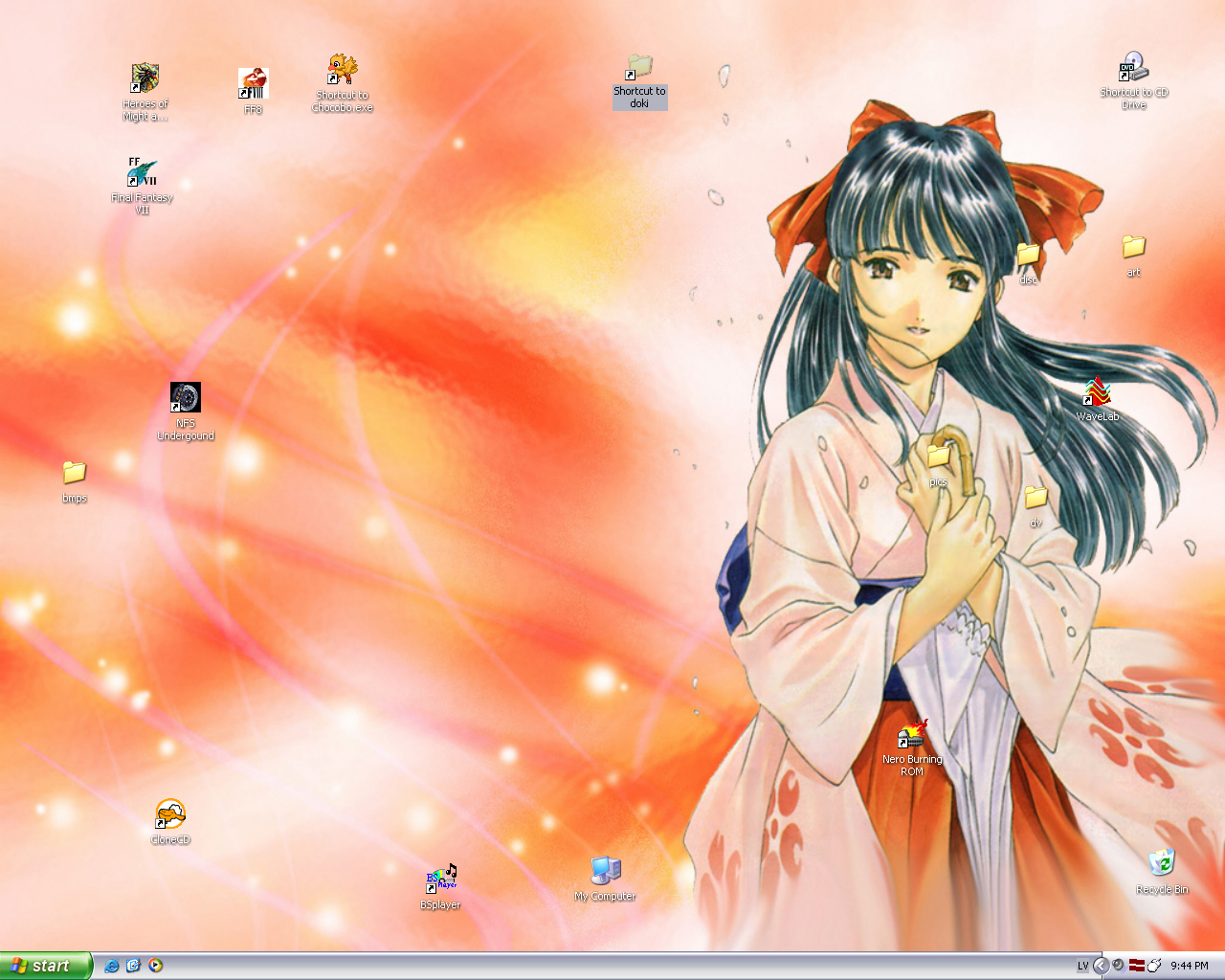Open the volume speaker tray icon
This screenshot has width=1225, height=980.
click(1118, 966)
